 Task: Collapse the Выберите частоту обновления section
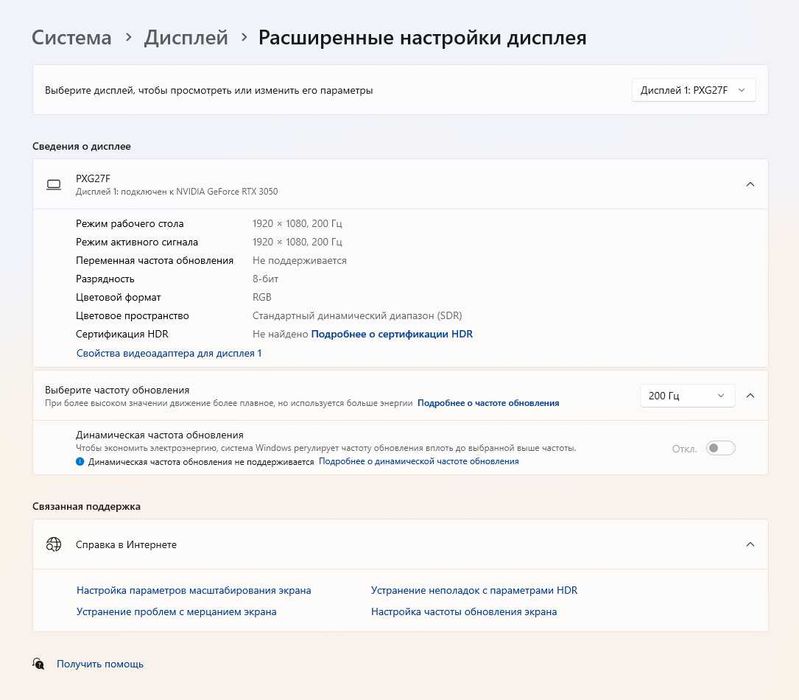[750, 396]
